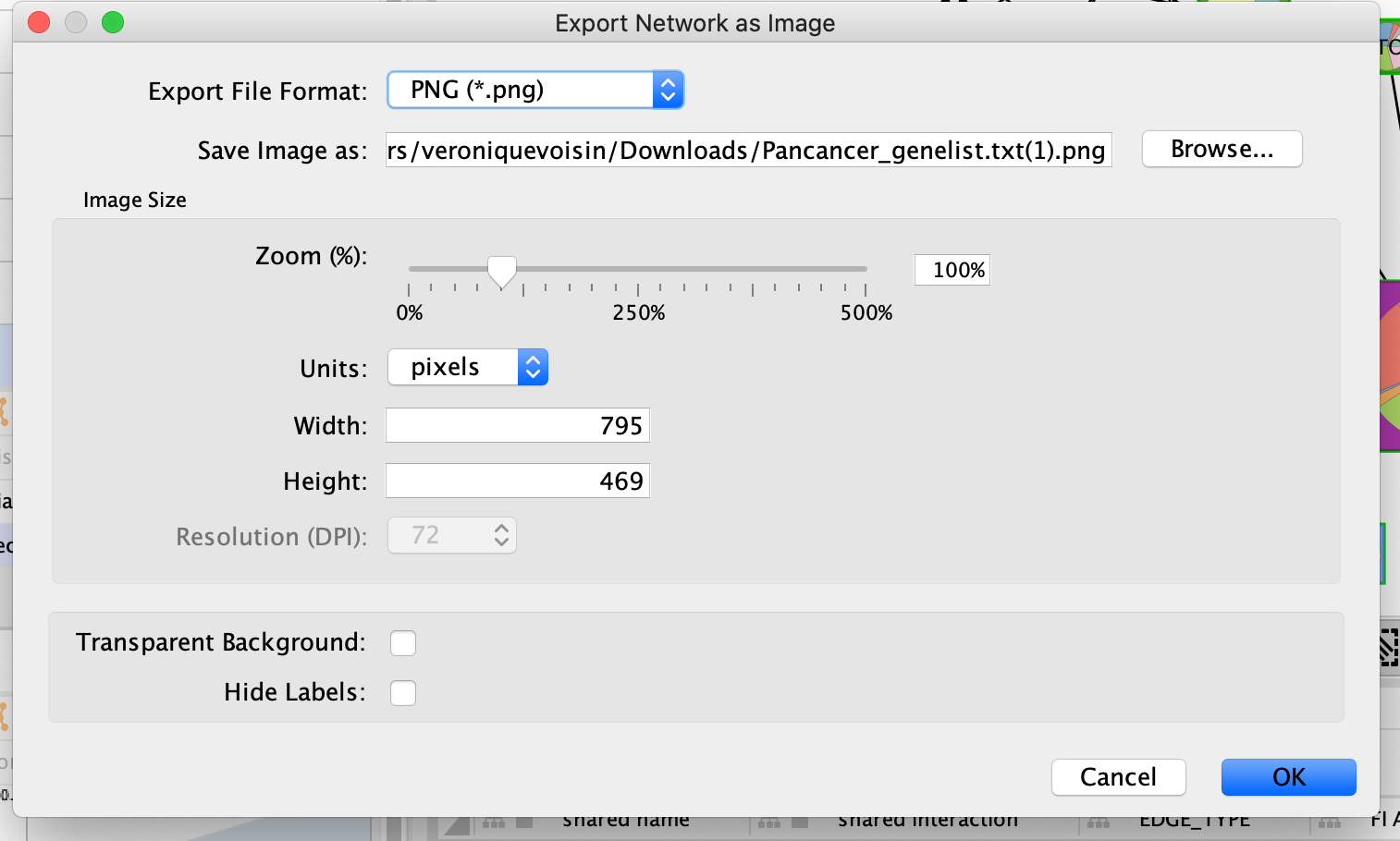1400x841 pixels.
Task: Click the Height input field
Action: pos(518,481)
